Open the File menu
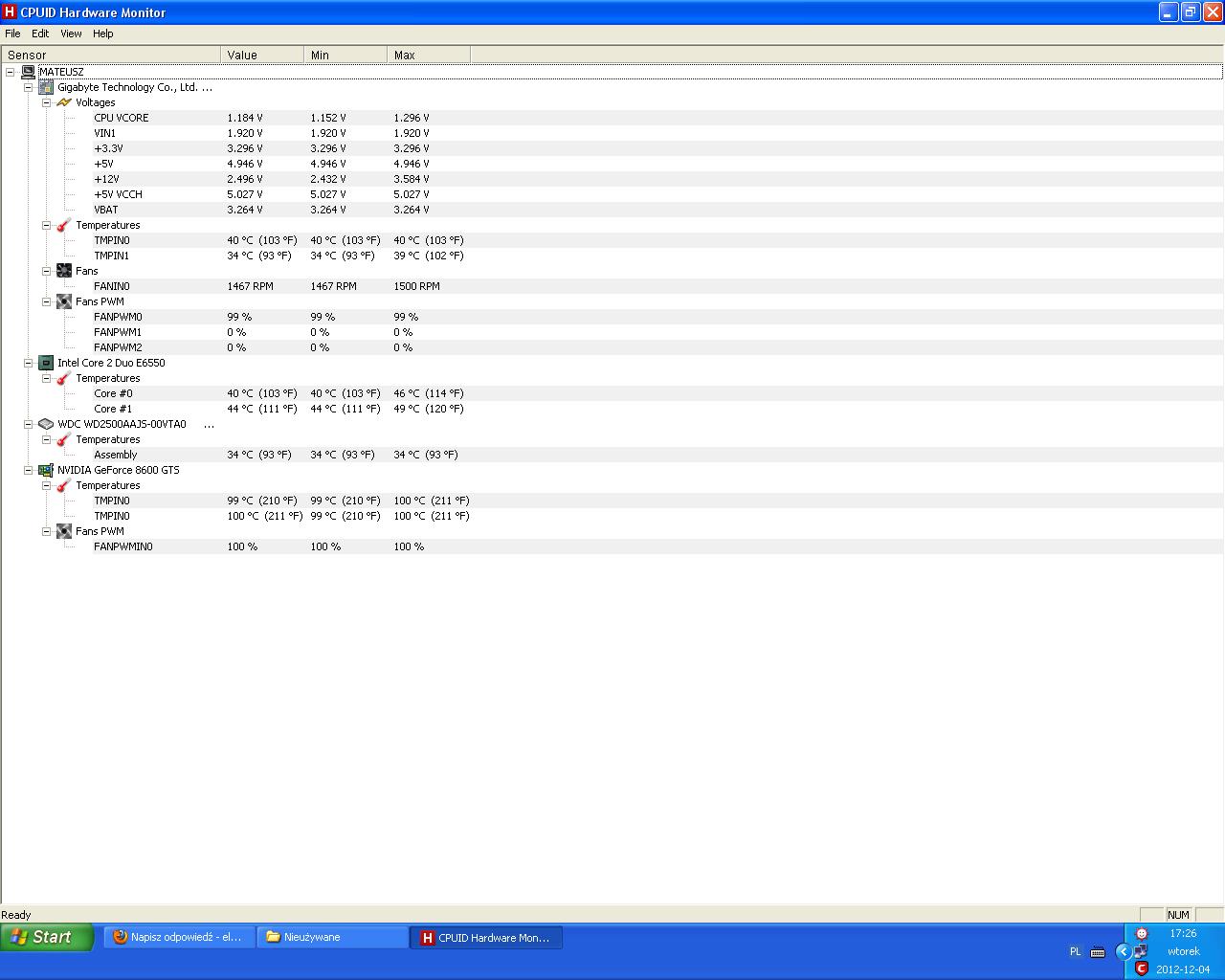Screen dimensions: 1225x980 click(12, 33)
